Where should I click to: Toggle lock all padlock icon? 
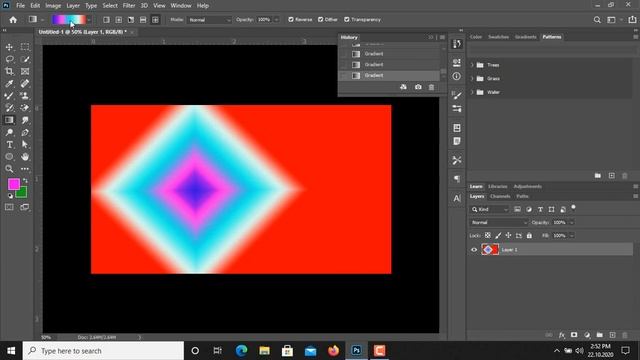(529, 236)
